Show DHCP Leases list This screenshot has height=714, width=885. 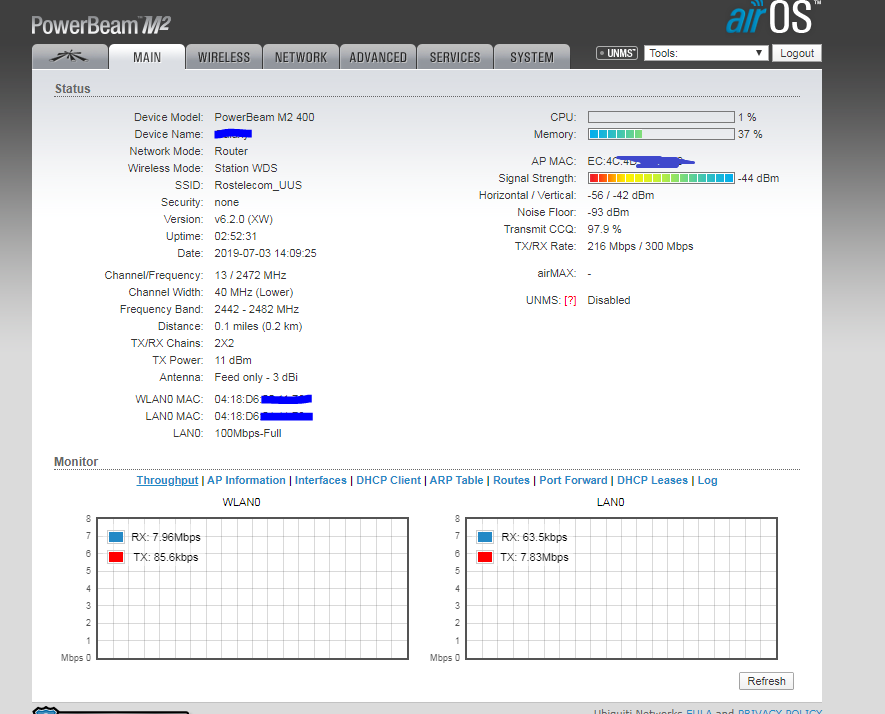coord(652,480)
